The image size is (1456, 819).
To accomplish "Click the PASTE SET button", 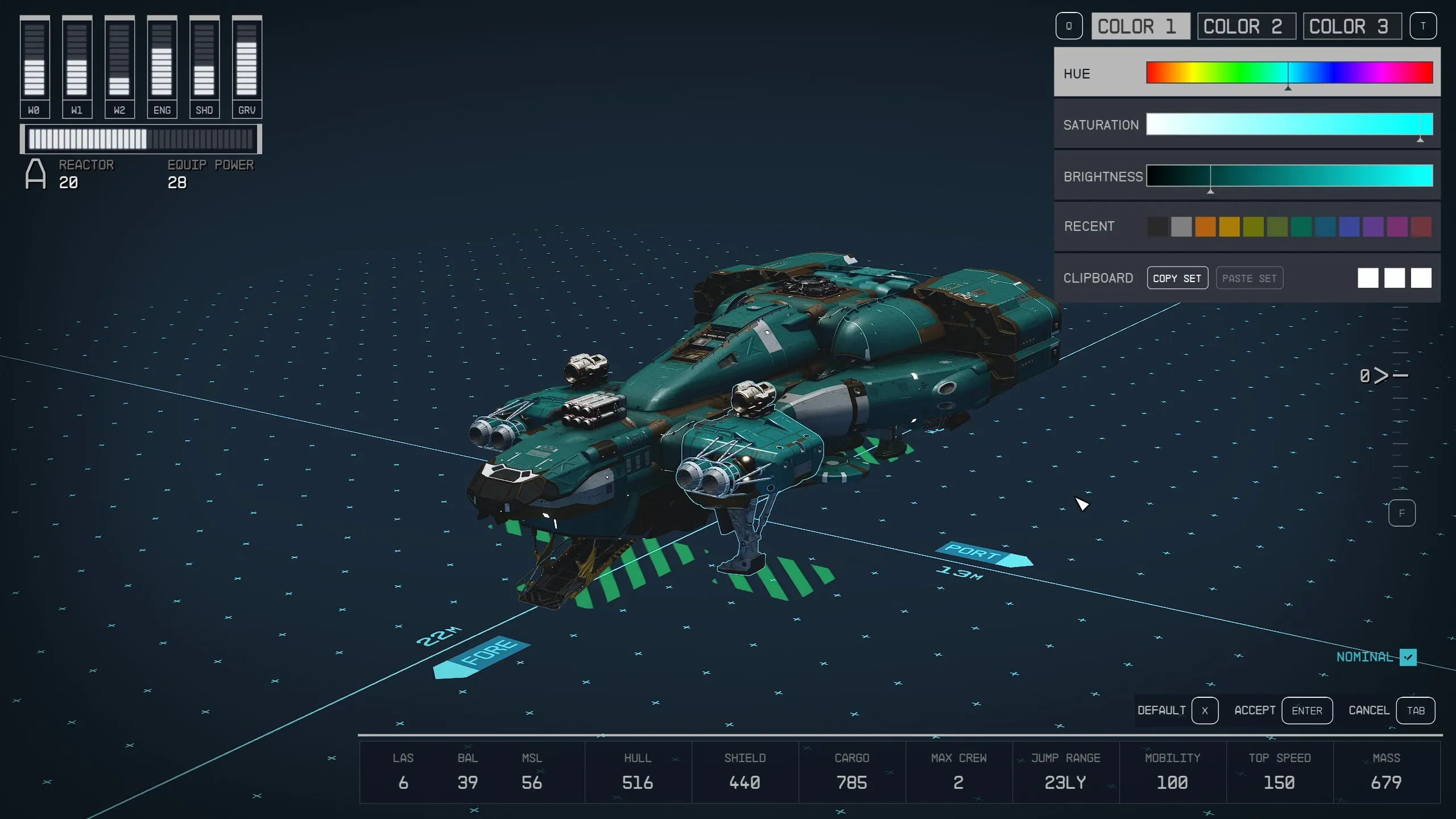I will coord(1249,278).
